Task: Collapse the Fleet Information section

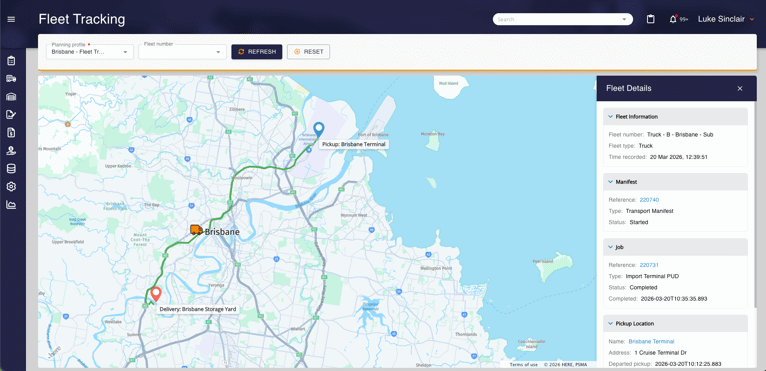Action: [x=610, y=117]
